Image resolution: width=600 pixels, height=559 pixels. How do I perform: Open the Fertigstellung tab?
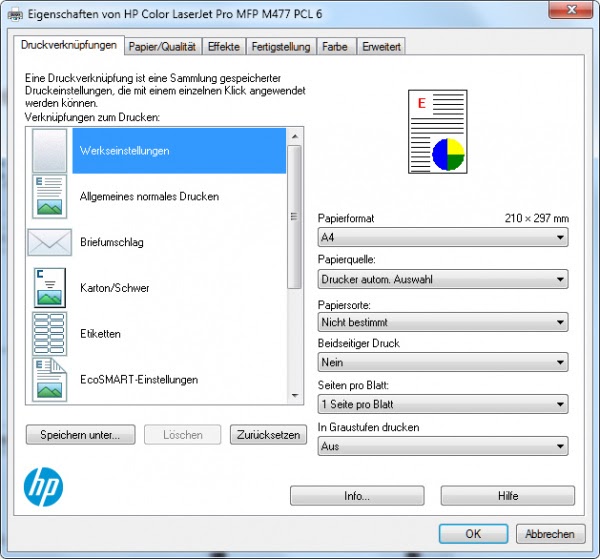tap(281, 47)
